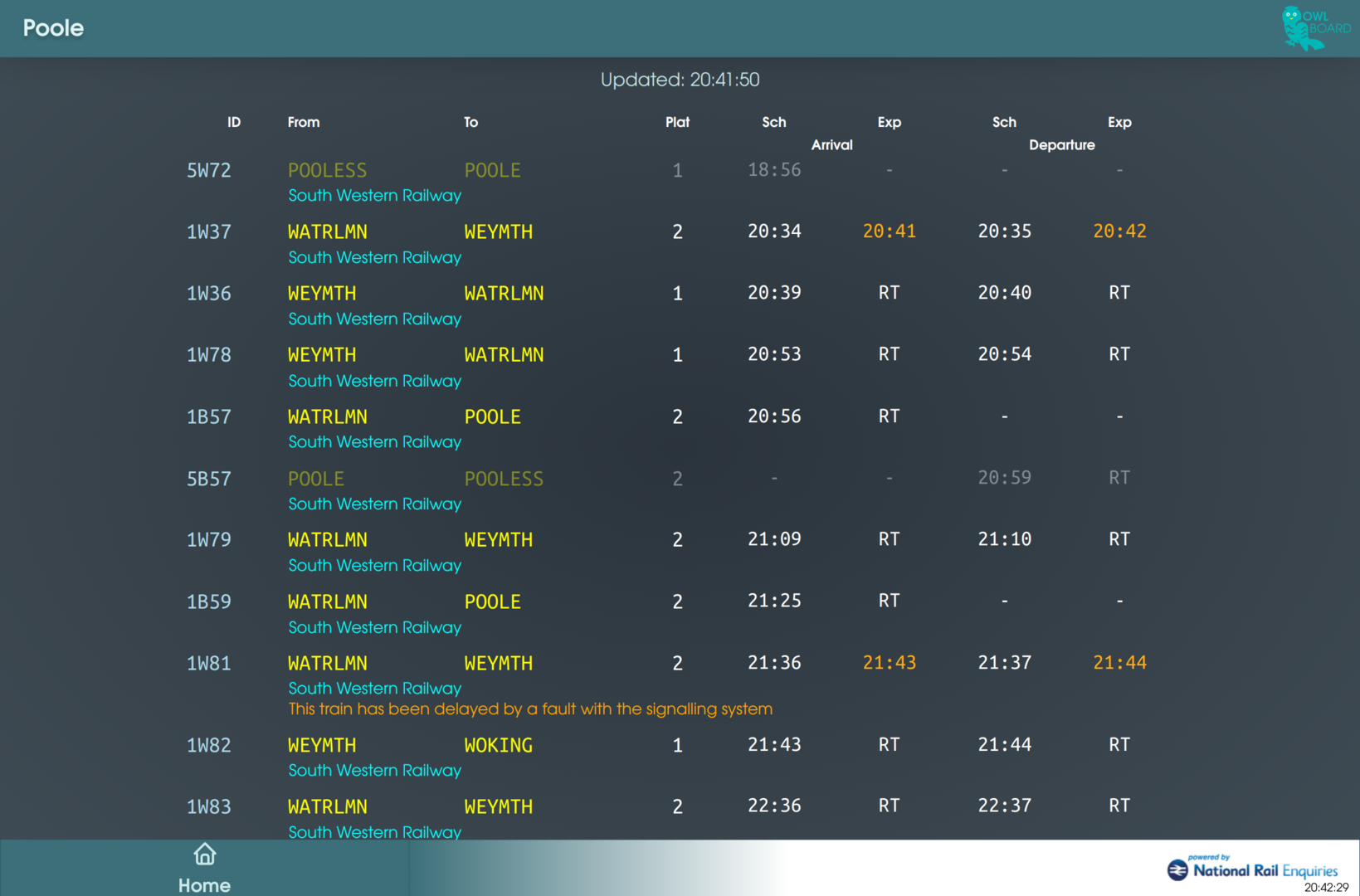This screenshot has height=896, width=1360.
Task: Click the Poole station title
Action: coord(53,28)
